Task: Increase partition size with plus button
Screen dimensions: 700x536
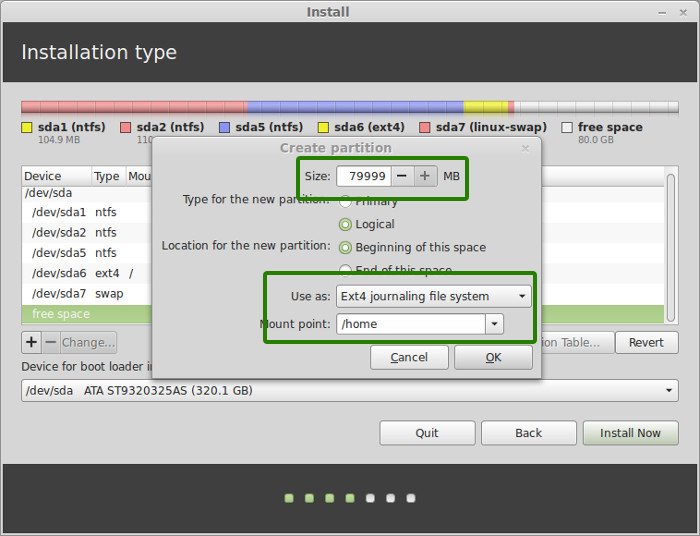Action: (425, 176)
